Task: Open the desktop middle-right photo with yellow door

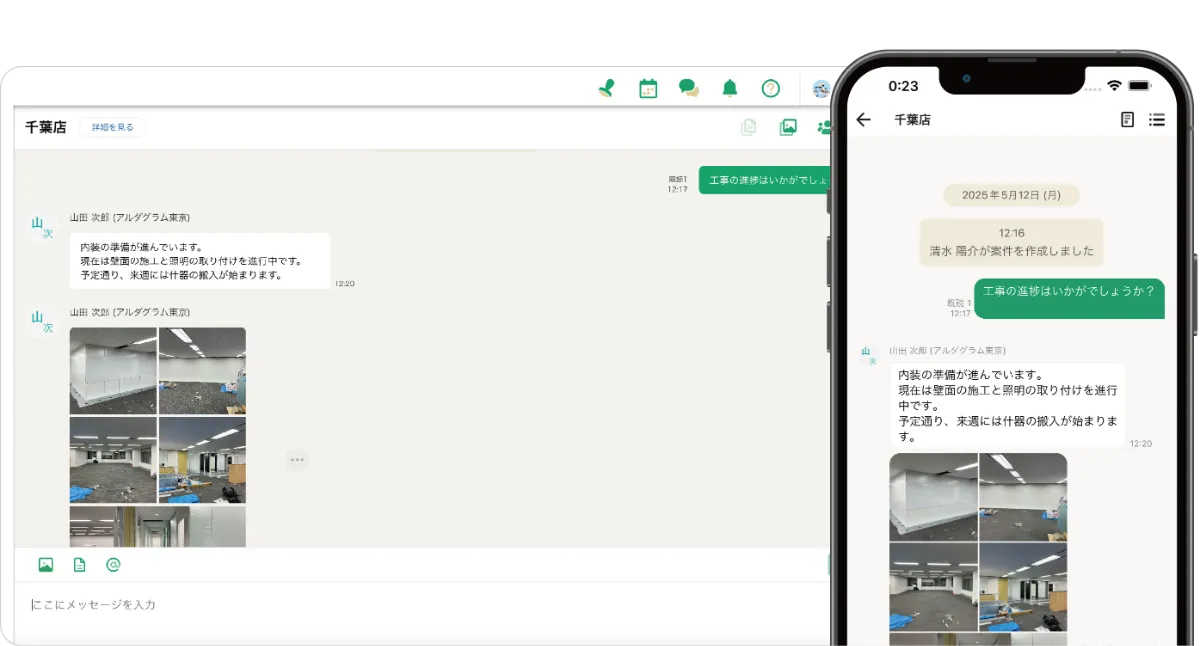Action: coord(202,460)
